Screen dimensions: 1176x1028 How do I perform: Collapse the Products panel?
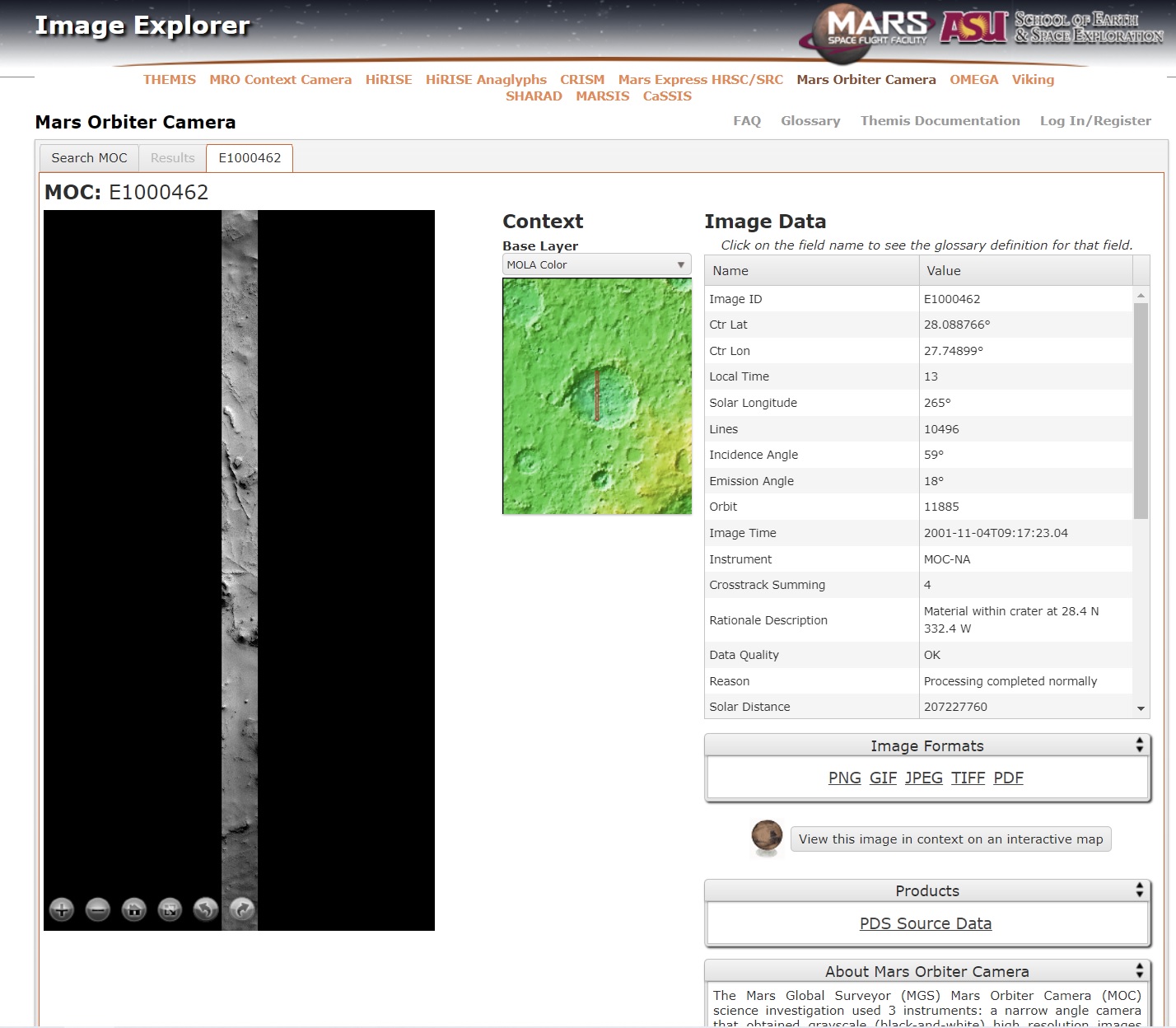tap(1139, 890)
